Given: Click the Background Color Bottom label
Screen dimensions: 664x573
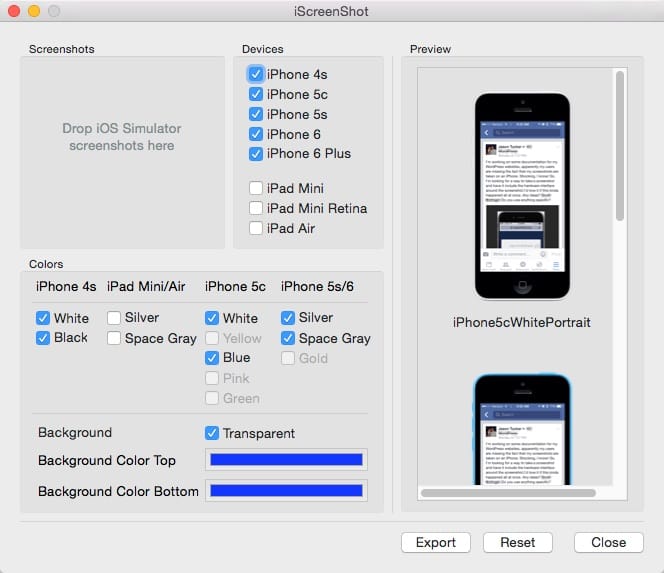Looking at the screenshot, I should (x=118, y=491).
